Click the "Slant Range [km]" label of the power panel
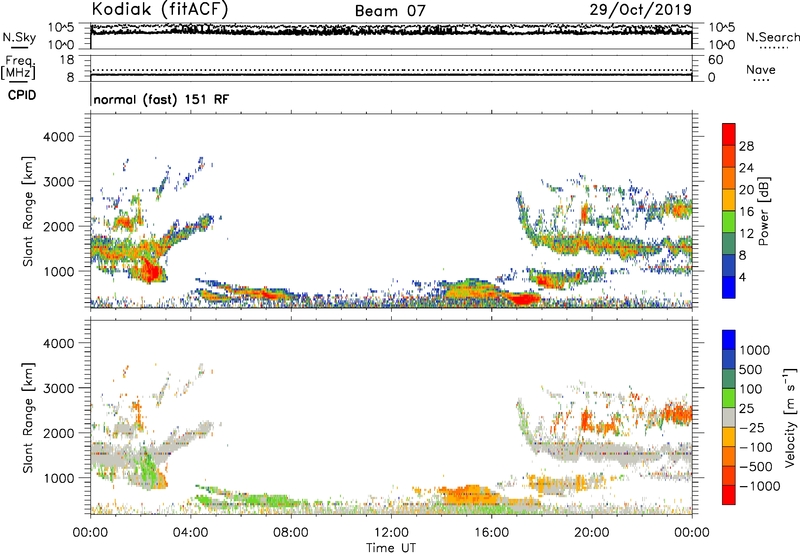The image size is (800, 554). point(28,211)
